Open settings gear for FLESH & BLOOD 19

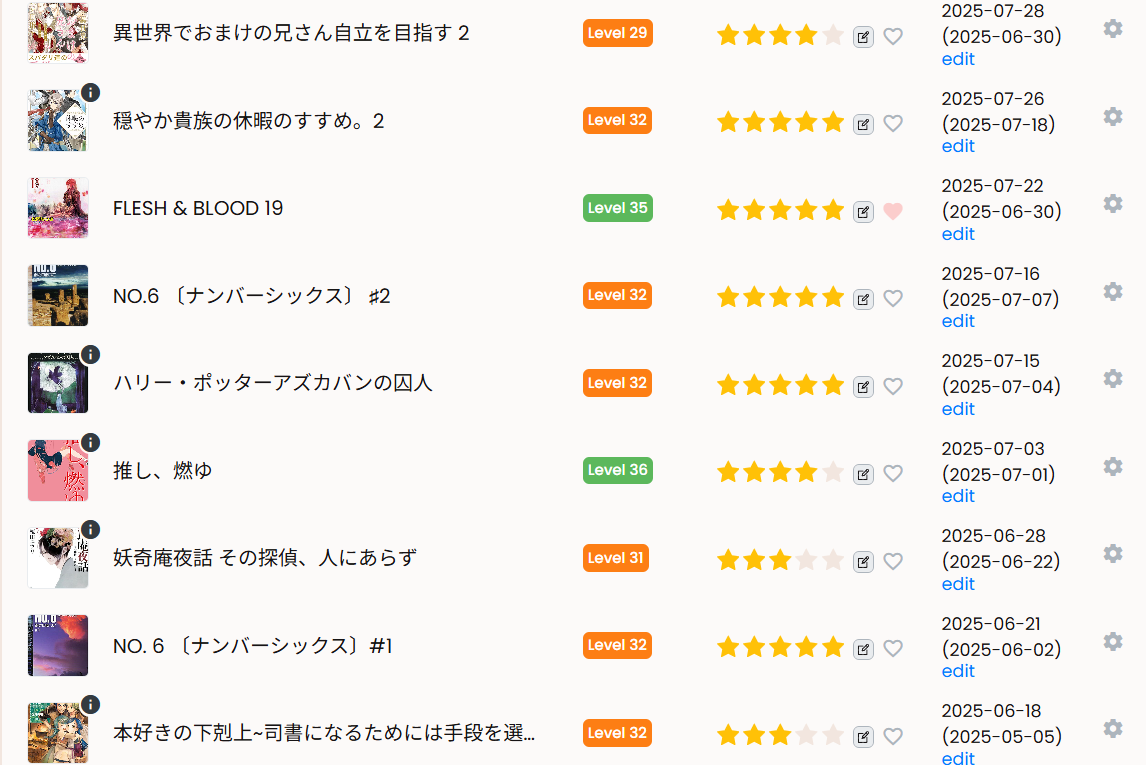(1112, 204)
